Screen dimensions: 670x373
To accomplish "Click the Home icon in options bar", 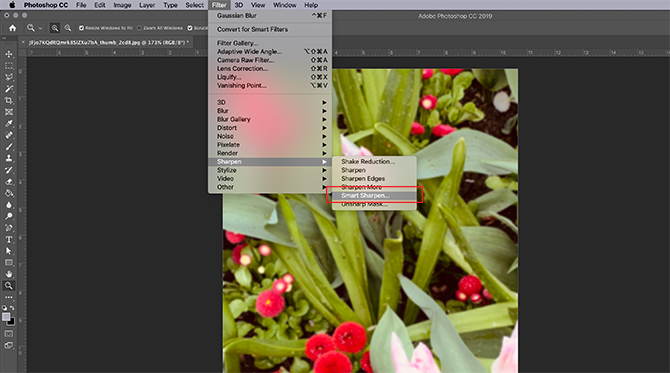I will tap(12, 28).
